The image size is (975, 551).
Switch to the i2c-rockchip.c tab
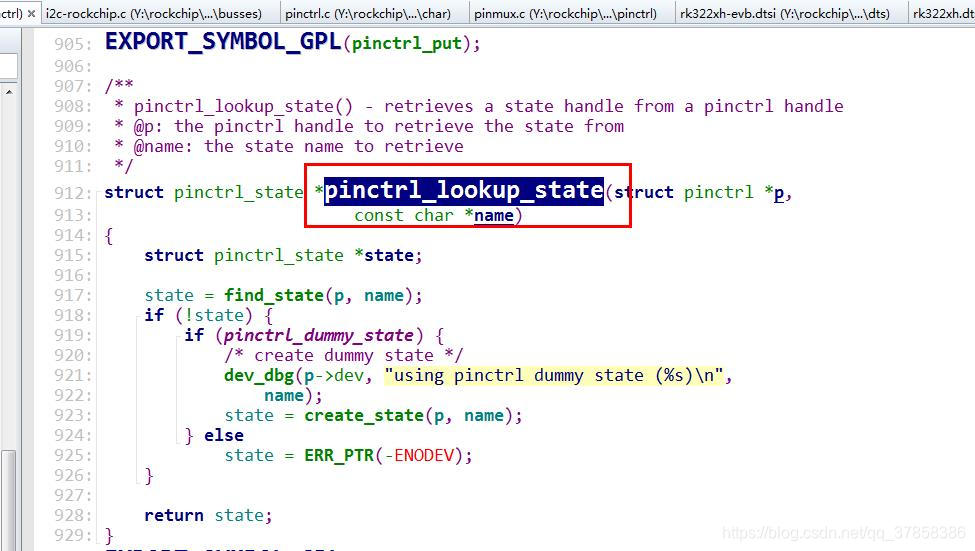154,13
